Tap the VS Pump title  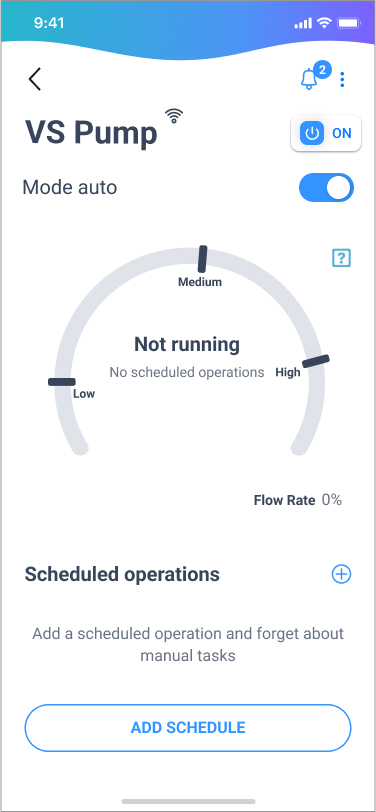[91, 133]
